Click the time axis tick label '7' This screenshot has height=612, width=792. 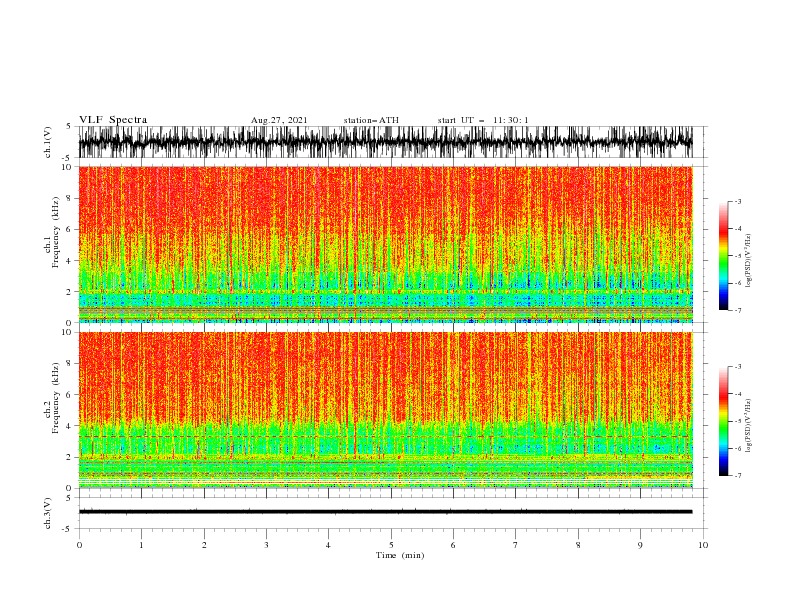[516, 545]
